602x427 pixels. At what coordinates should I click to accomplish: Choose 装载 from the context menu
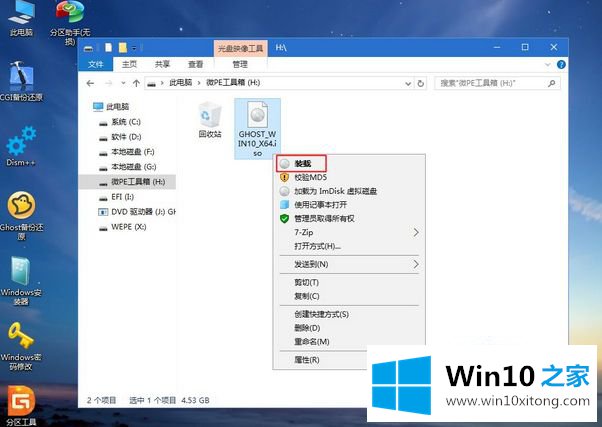[x=301, y=164]
